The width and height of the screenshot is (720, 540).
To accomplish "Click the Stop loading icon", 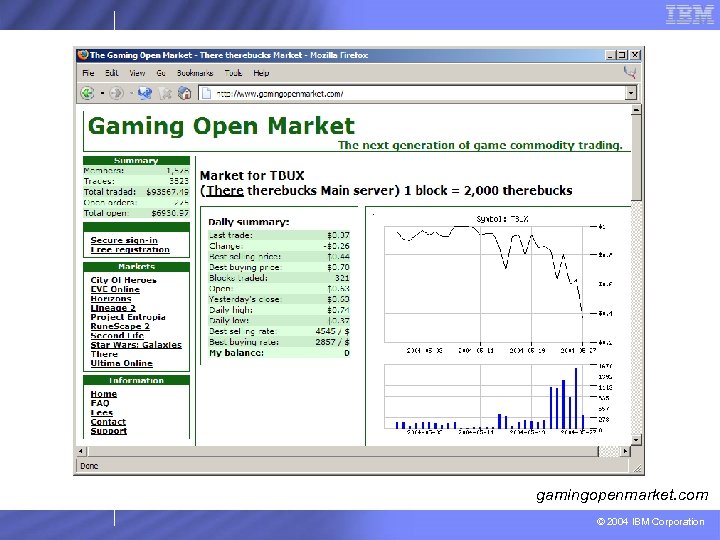I will click(165, 93).
